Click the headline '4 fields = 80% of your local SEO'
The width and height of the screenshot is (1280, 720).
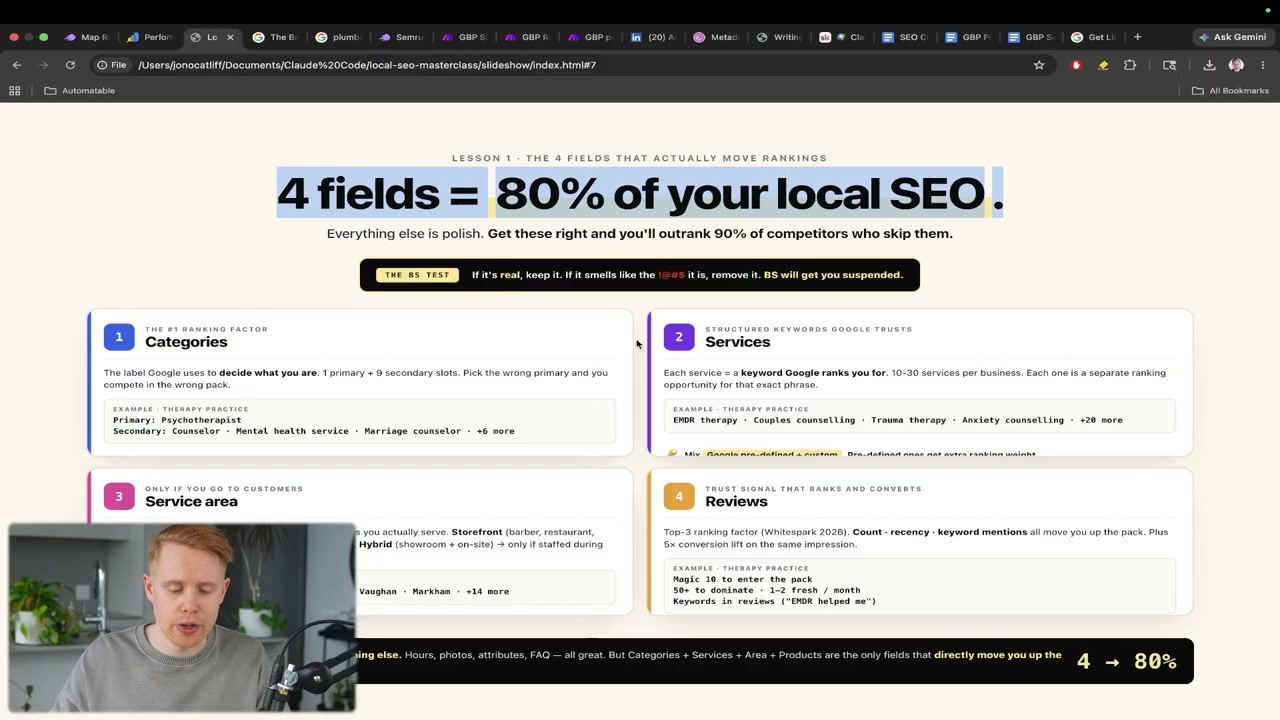click(x=640, y=194)
